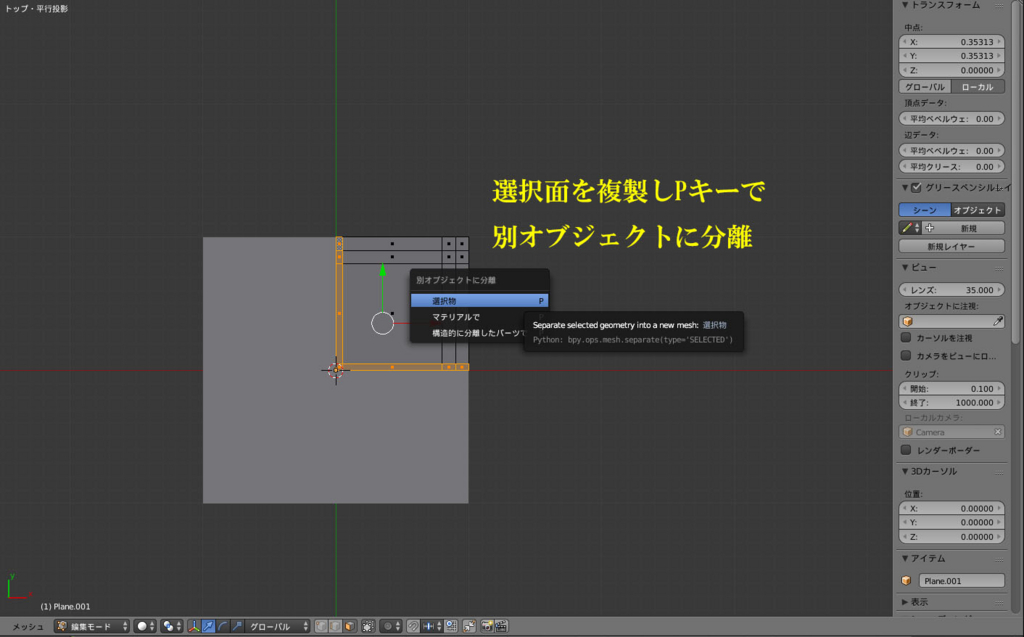This screenshot has height=637, width=1024.
Task: Select the translate manipulator arrow icon
Action: tap(208, 626)
